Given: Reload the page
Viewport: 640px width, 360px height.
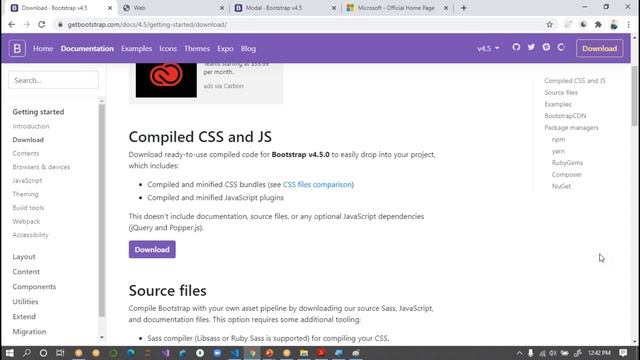Looking at the screenshot, I should coord(42,24).
